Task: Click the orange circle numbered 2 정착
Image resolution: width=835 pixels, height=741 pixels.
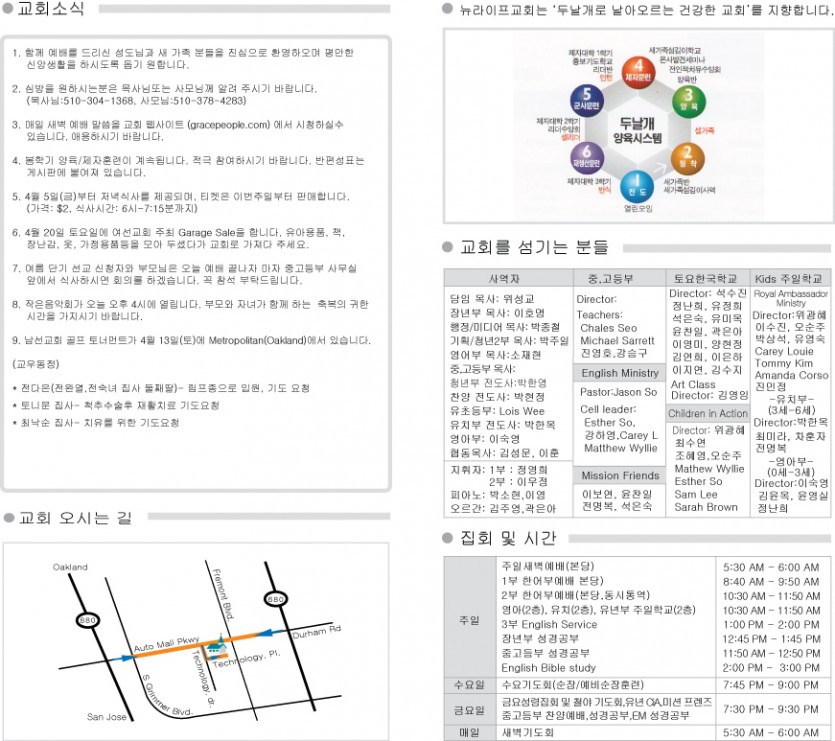Action: 687,158
